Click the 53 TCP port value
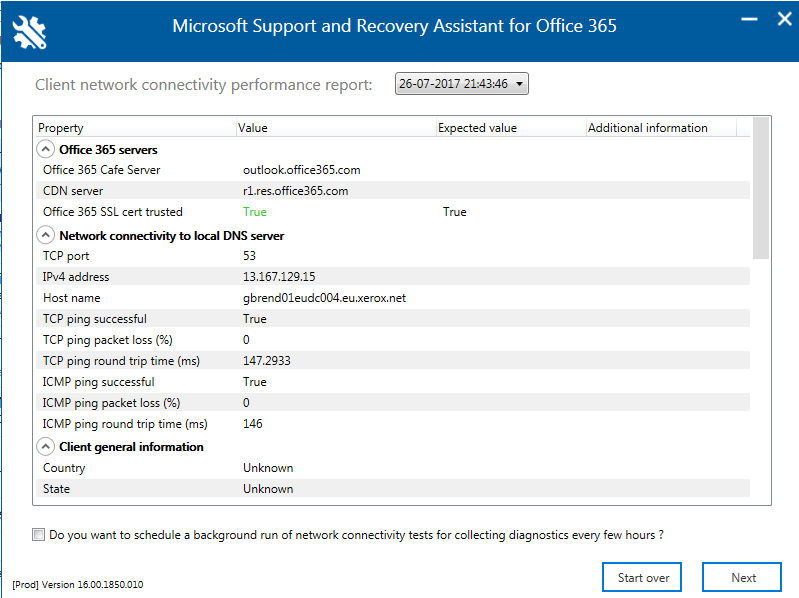The image size is (799, 598). [x=249, y=256]
